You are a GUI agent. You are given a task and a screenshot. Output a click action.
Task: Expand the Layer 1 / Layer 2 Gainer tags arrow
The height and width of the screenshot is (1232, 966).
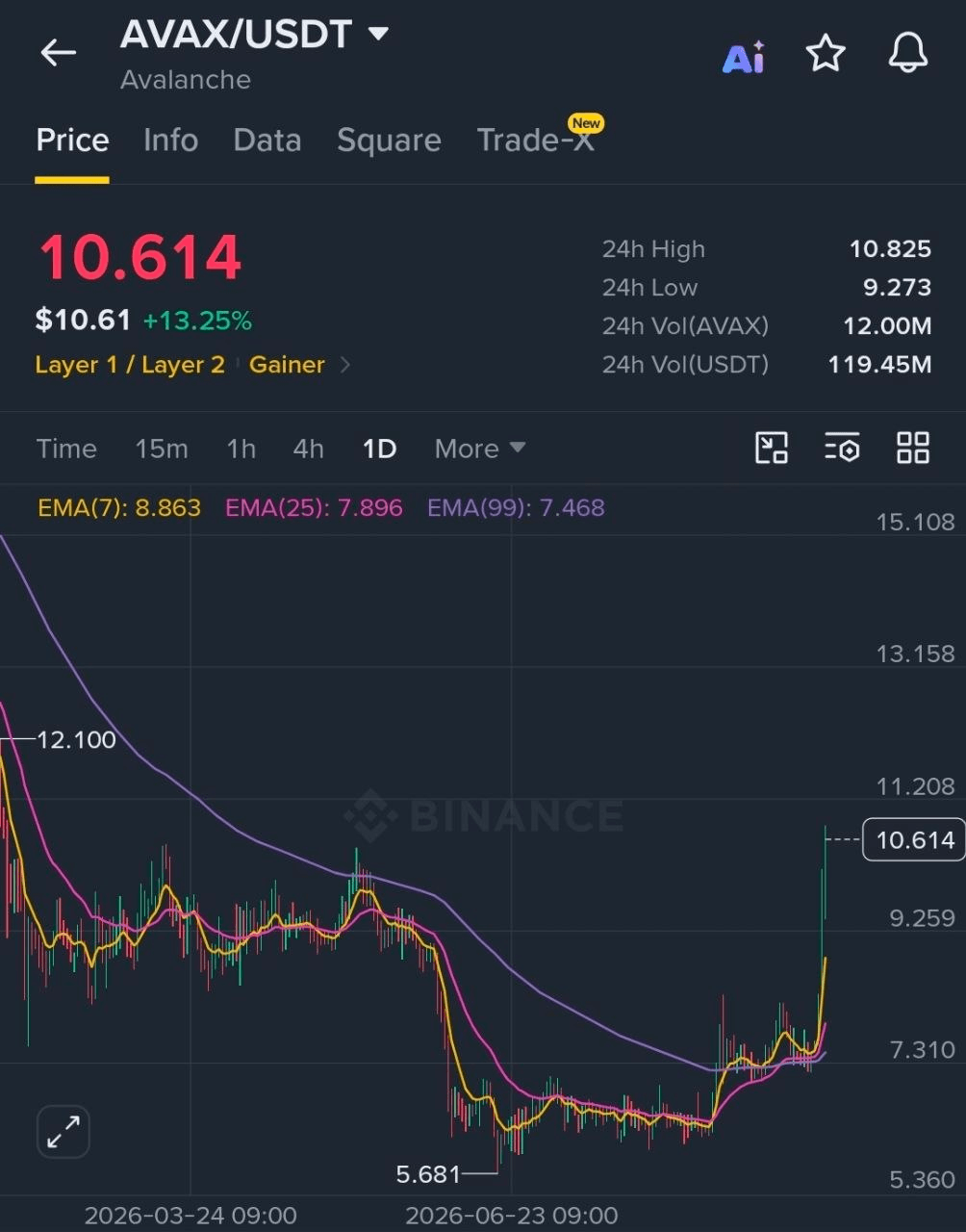345,365
